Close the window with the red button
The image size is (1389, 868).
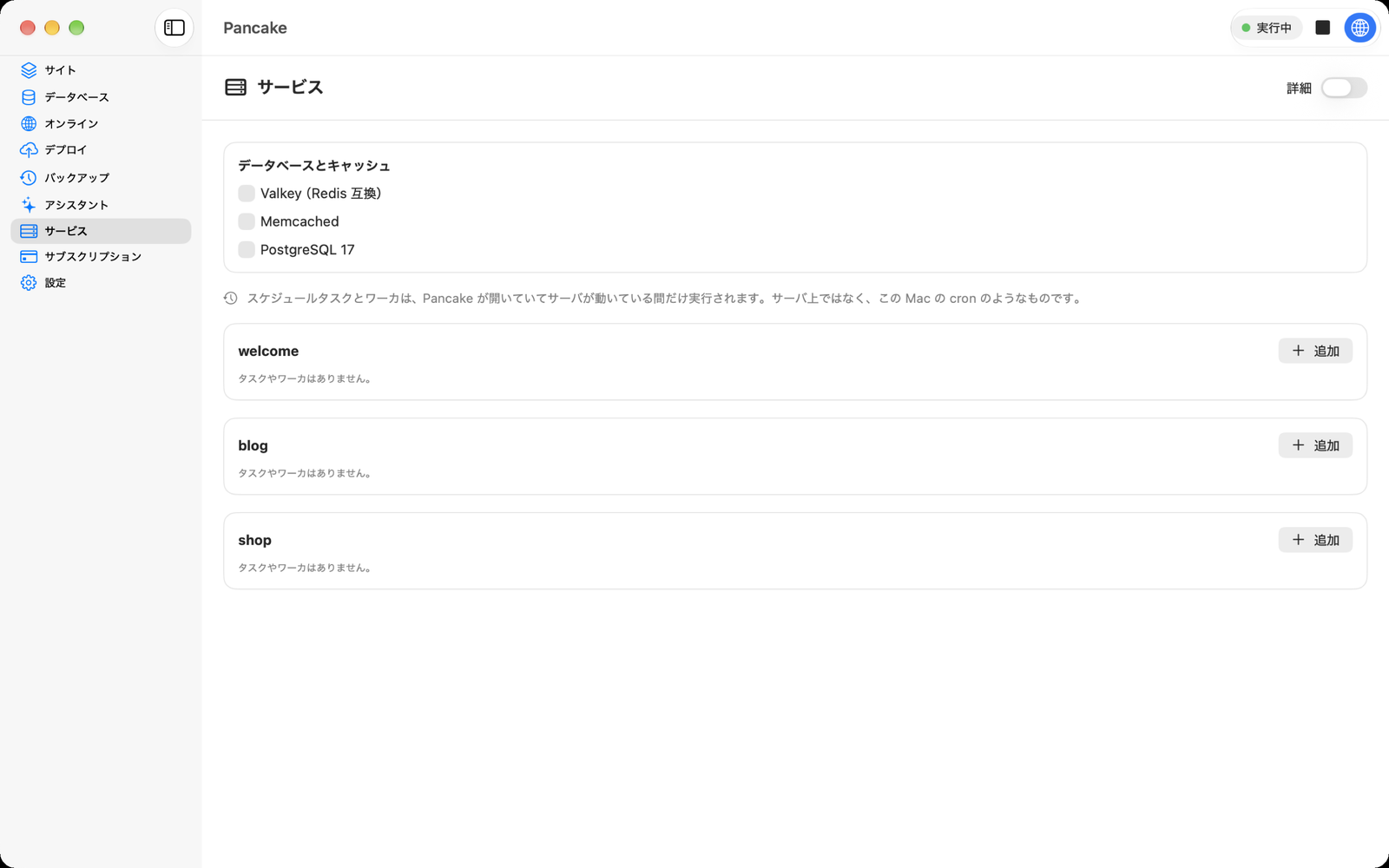click(x=28, y=28)
